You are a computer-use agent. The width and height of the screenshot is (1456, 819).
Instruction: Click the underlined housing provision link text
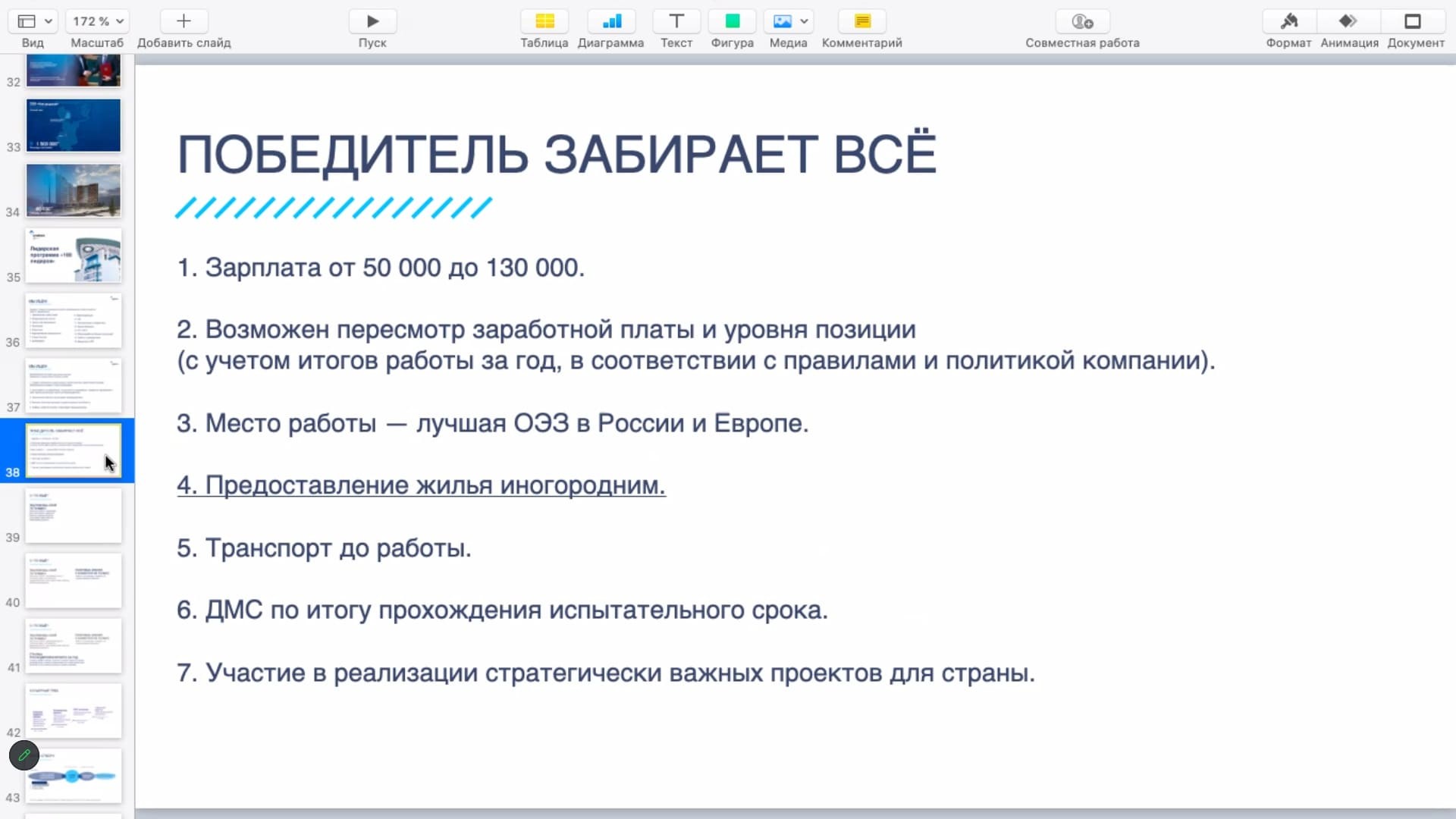click(x=421, y=485)
